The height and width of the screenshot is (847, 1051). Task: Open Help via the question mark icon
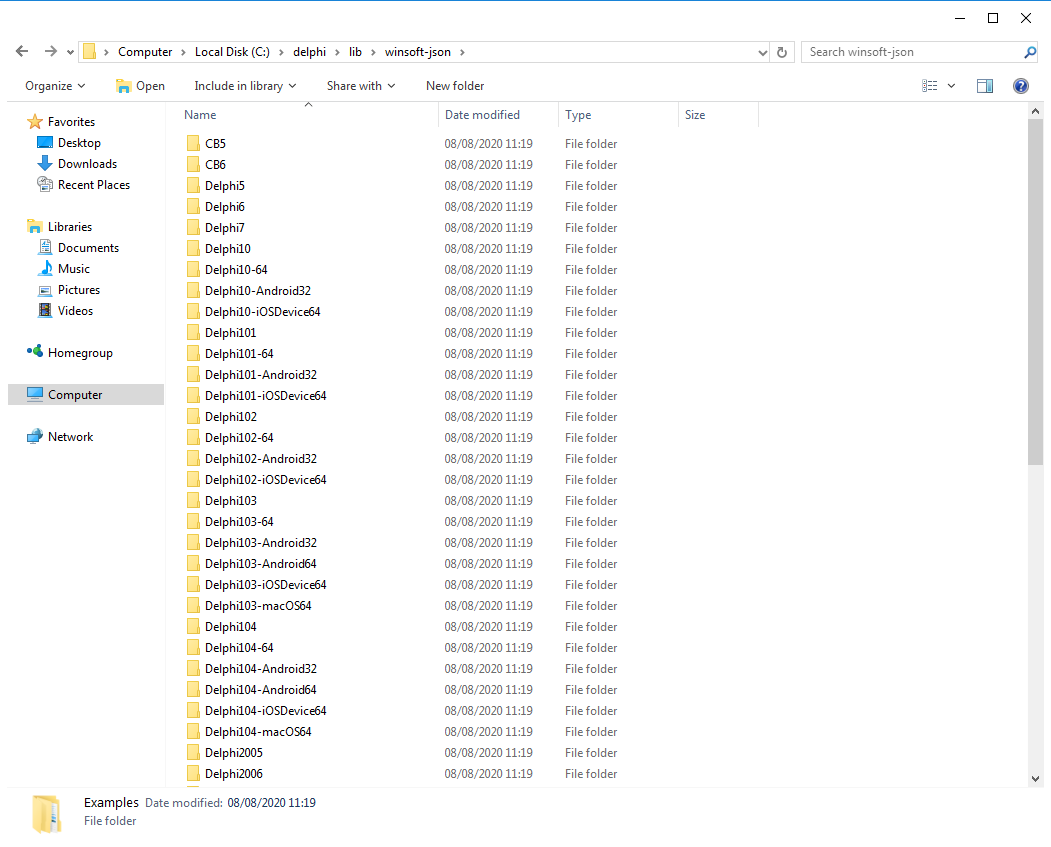click(1021, 86)
